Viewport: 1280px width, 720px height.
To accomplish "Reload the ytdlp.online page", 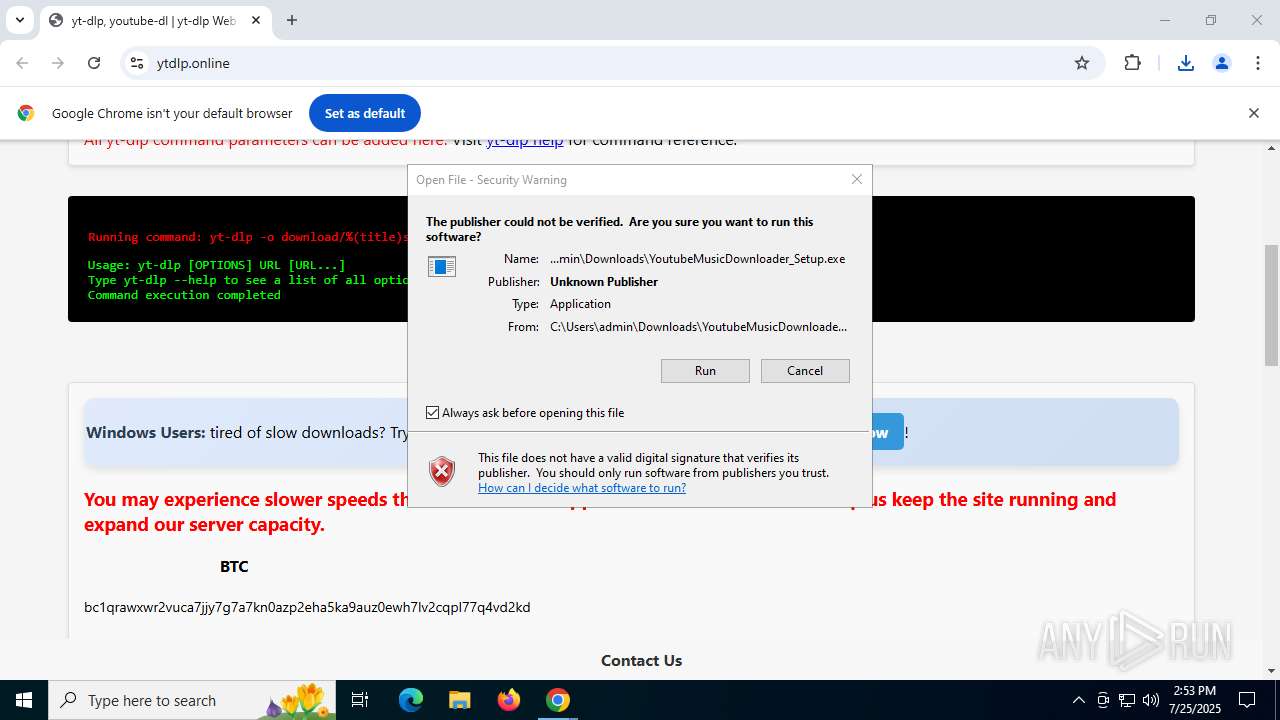I will point(94,63).
